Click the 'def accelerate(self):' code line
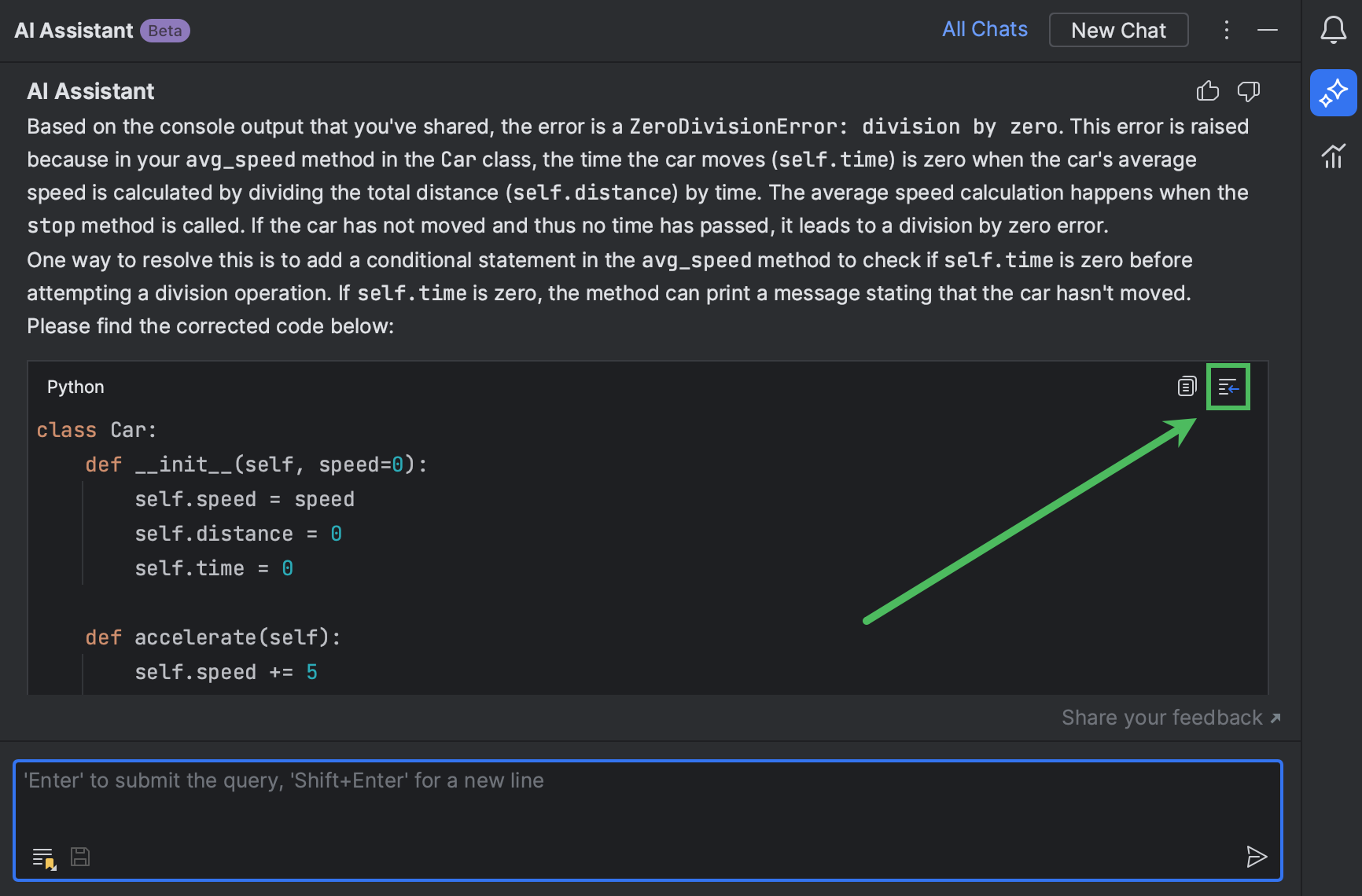Screen dimensions: 1362x896 213,637
